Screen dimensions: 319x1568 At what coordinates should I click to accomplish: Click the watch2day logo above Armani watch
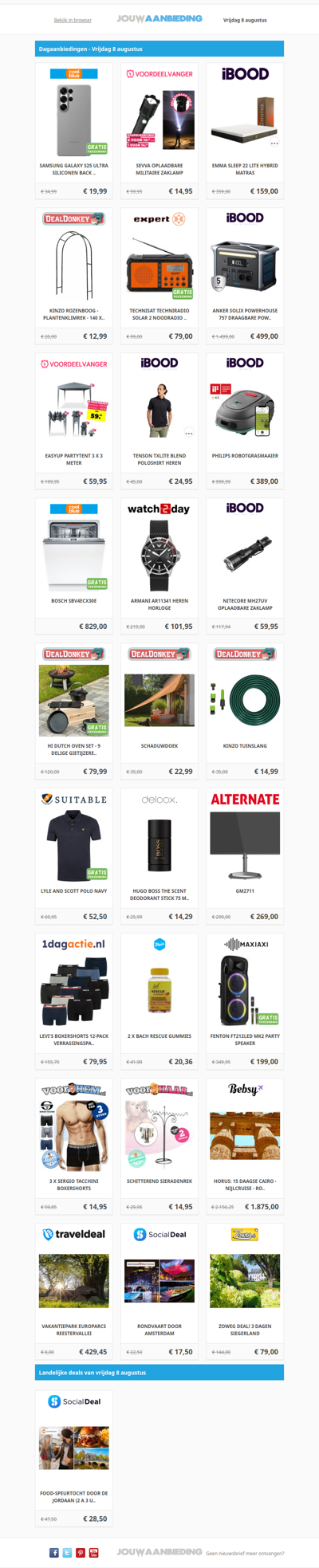coord(159,509)
